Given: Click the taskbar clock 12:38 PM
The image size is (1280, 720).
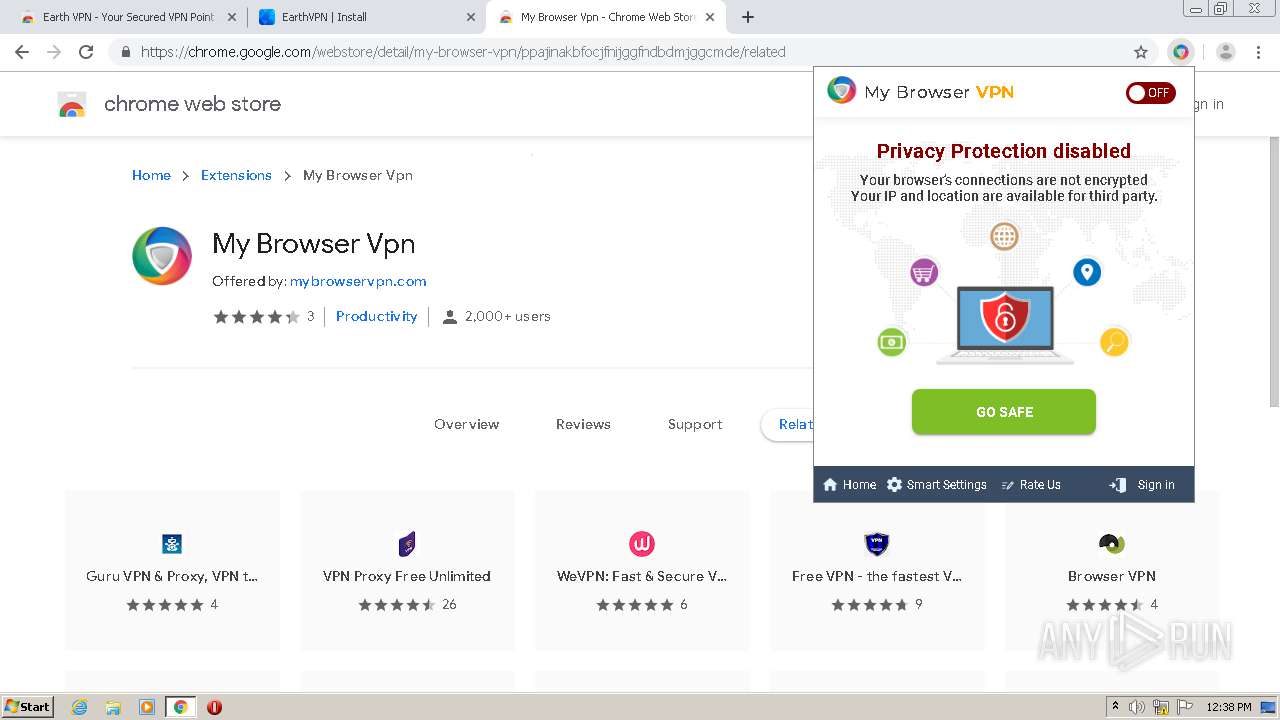Looking at the screenshot, I should [1229, 707].
